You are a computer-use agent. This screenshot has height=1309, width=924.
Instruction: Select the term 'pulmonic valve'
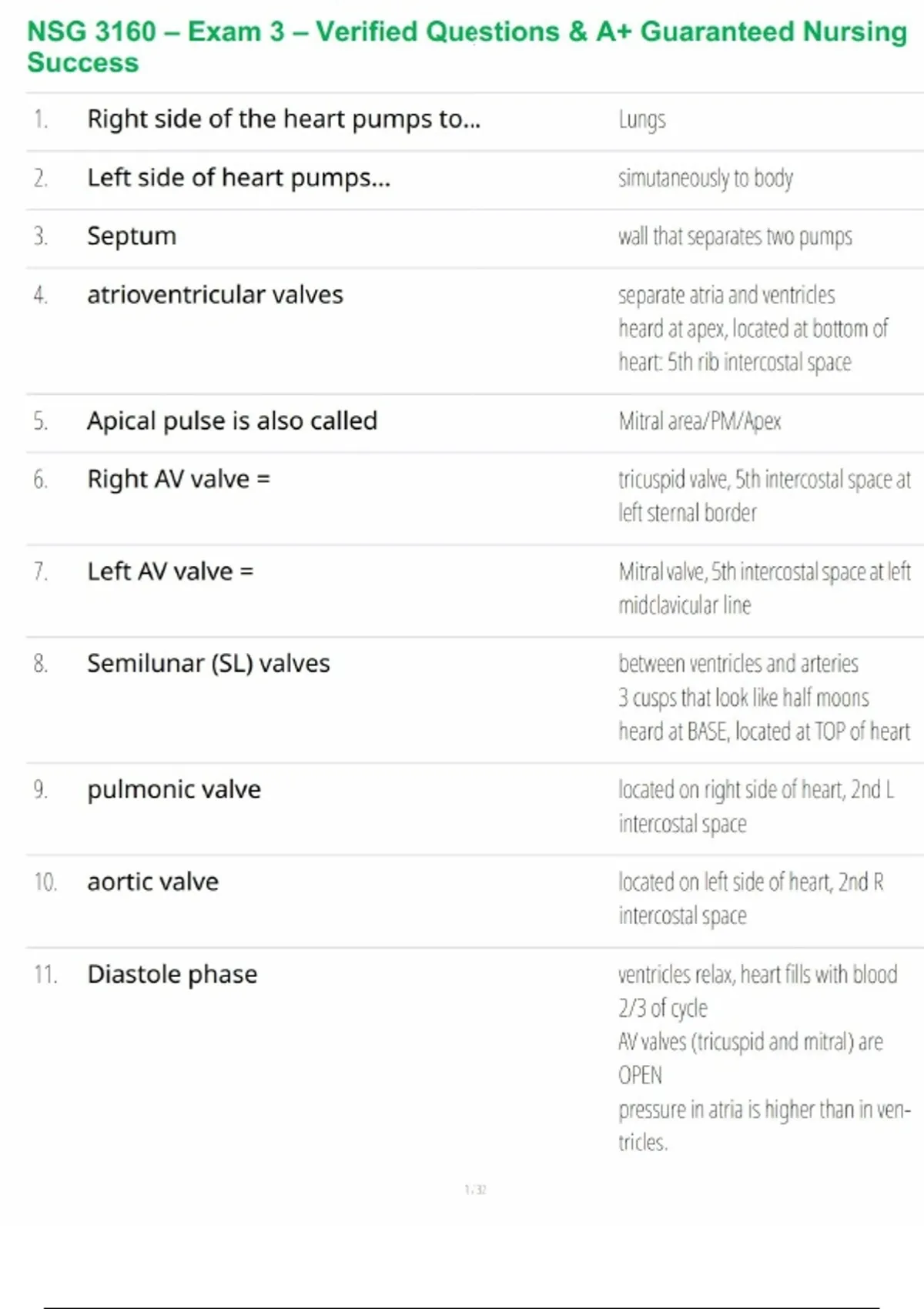coord(174,790)
